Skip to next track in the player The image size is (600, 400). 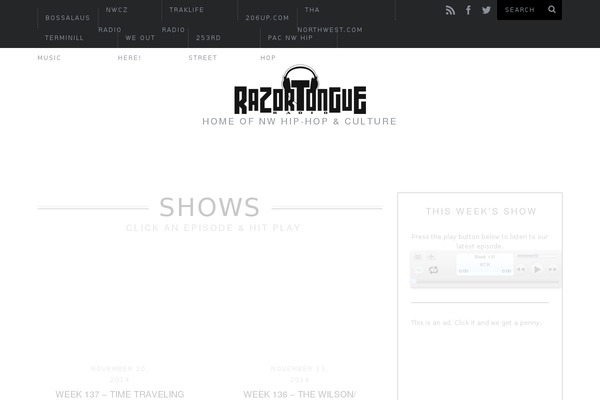click(553, 269)
